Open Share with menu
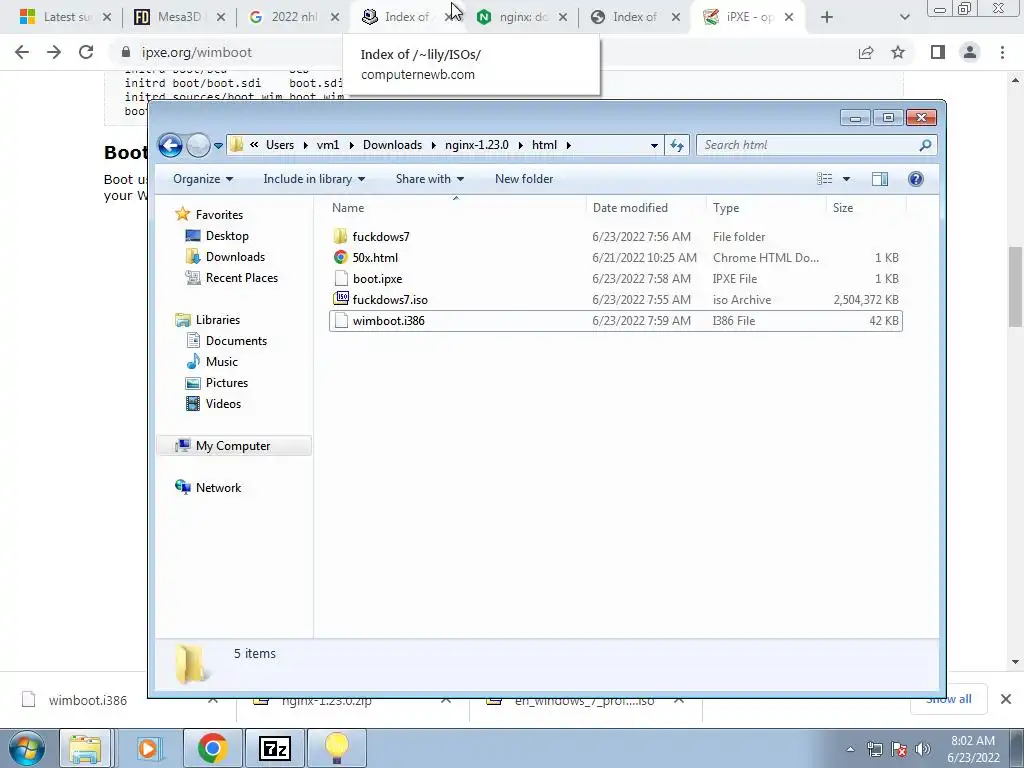 tap(430, 179)
